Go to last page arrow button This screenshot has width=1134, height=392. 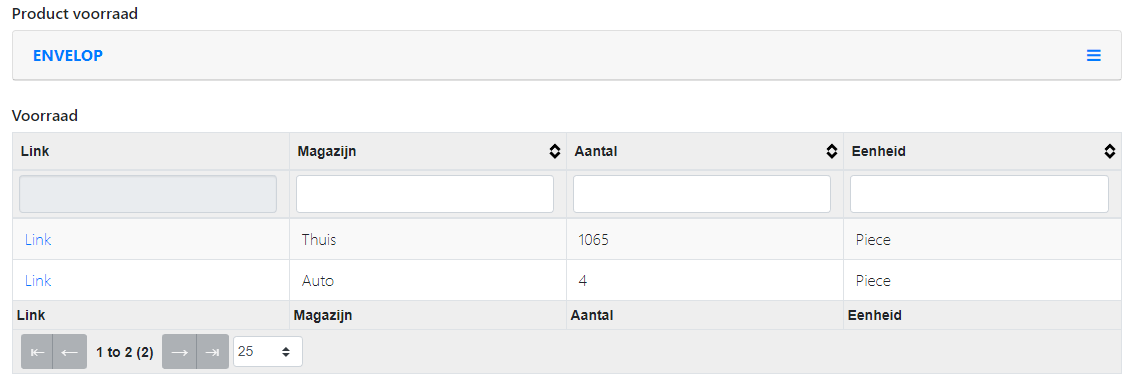[213, 351]
